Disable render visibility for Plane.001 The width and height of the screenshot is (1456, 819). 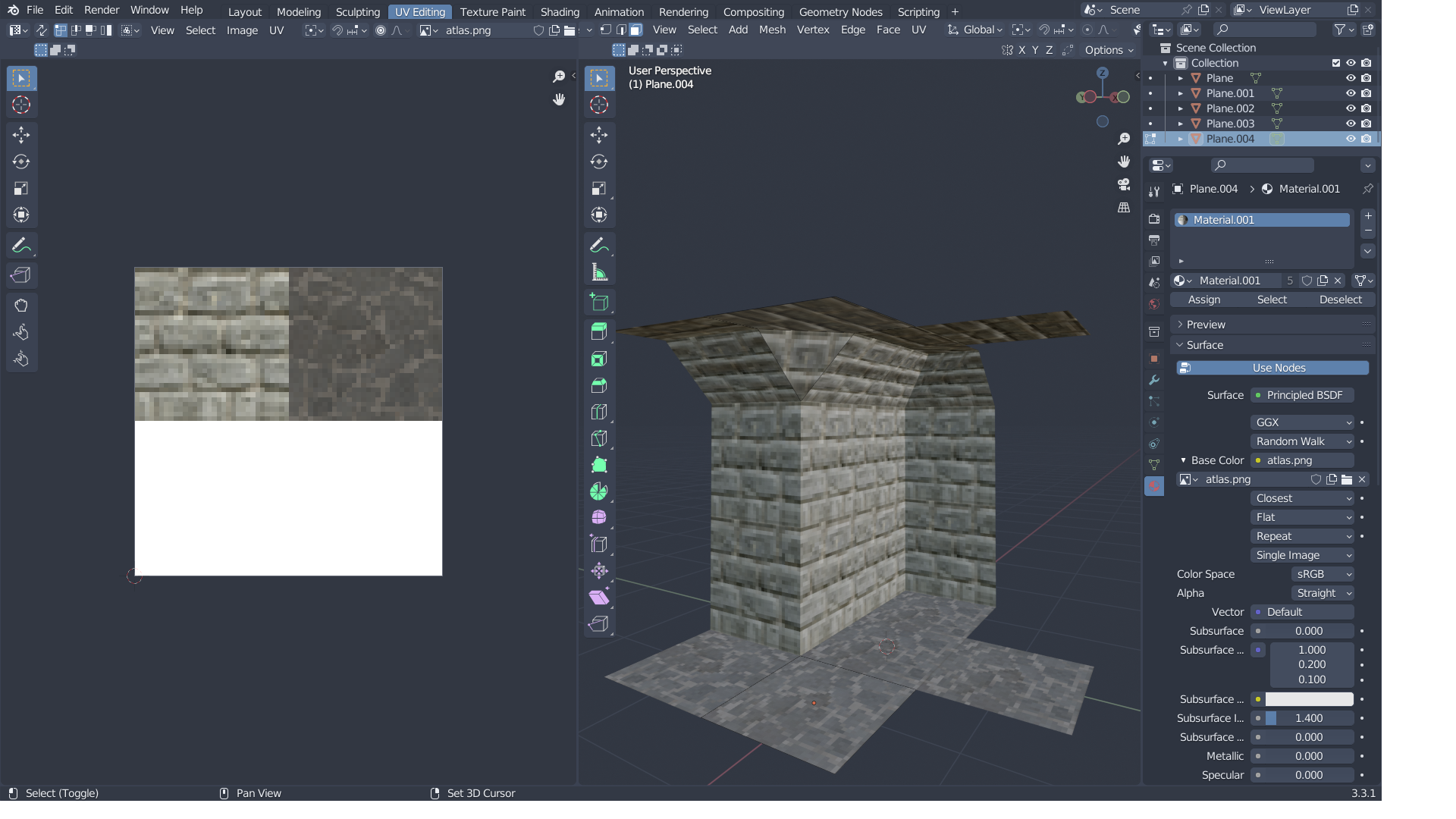coord(1367,93)
